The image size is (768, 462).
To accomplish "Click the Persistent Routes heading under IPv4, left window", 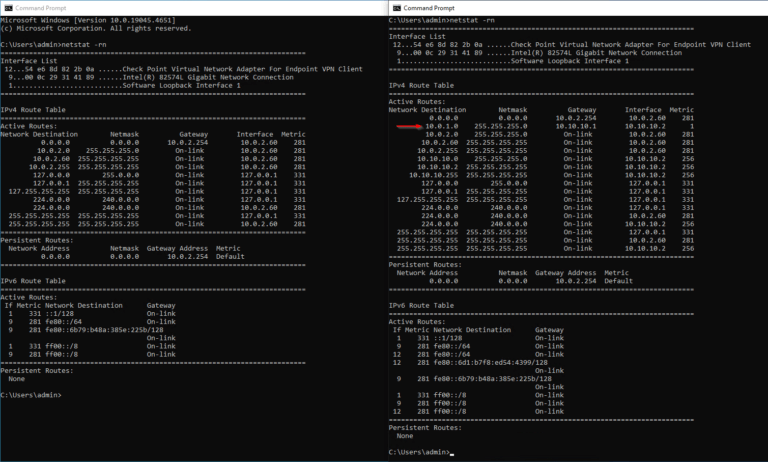I will pos(35,241).
